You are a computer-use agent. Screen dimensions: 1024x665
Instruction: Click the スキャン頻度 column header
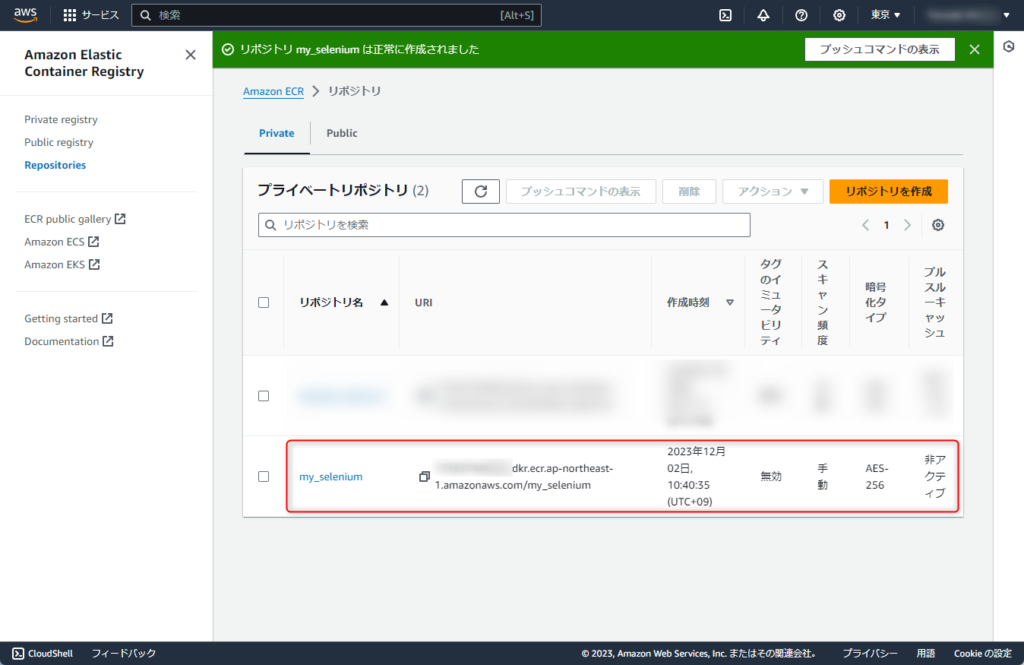coord(823,302)
